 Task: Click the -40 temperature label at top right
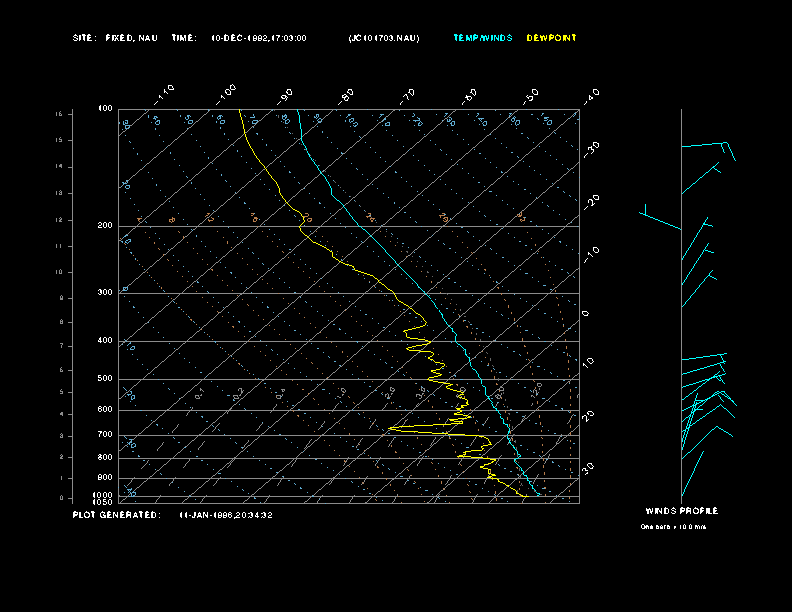pyautogui.click(x=591, y=95)
